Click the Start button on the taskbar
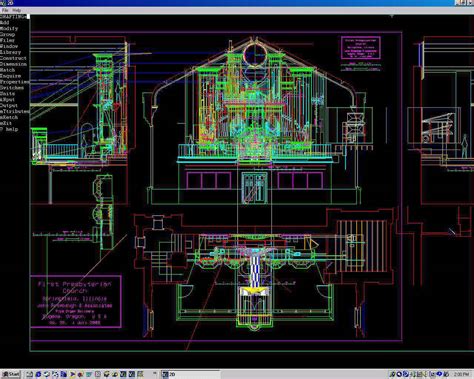Image resolution: width=474 pixels, height=379 pixels. click(x=11, y=374)
